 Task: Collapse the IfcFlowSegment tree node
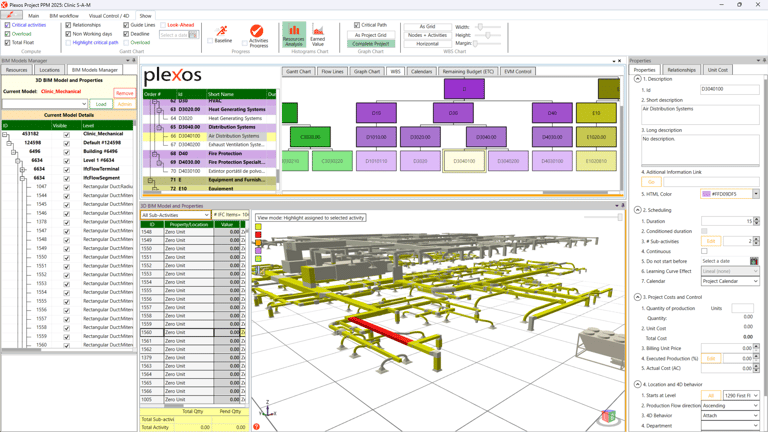tap(23, 178)
